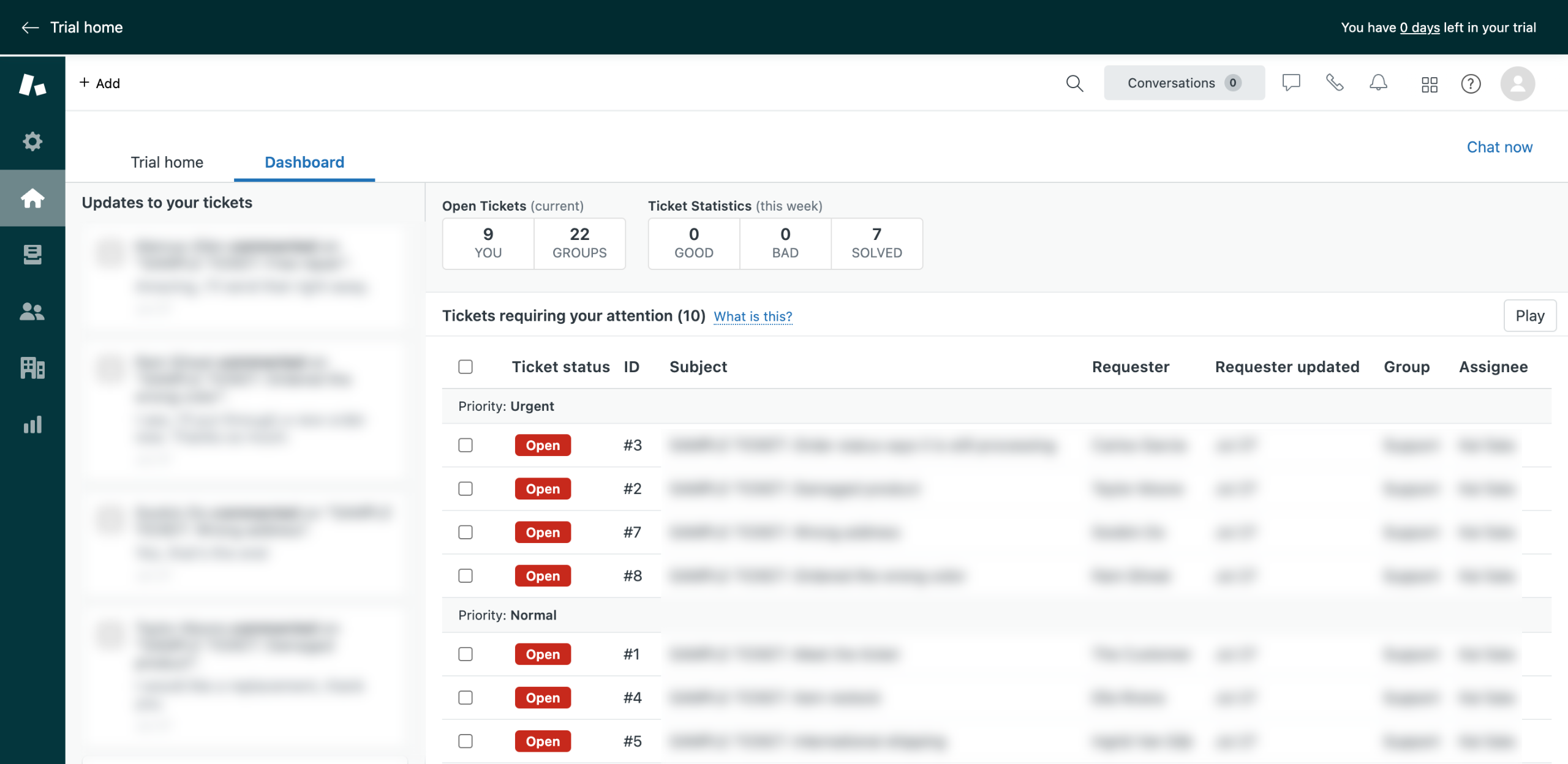This screenshot has height=764, width=1568.
Task: Open the notifications bell icon
Action: tap(1378, 83)
